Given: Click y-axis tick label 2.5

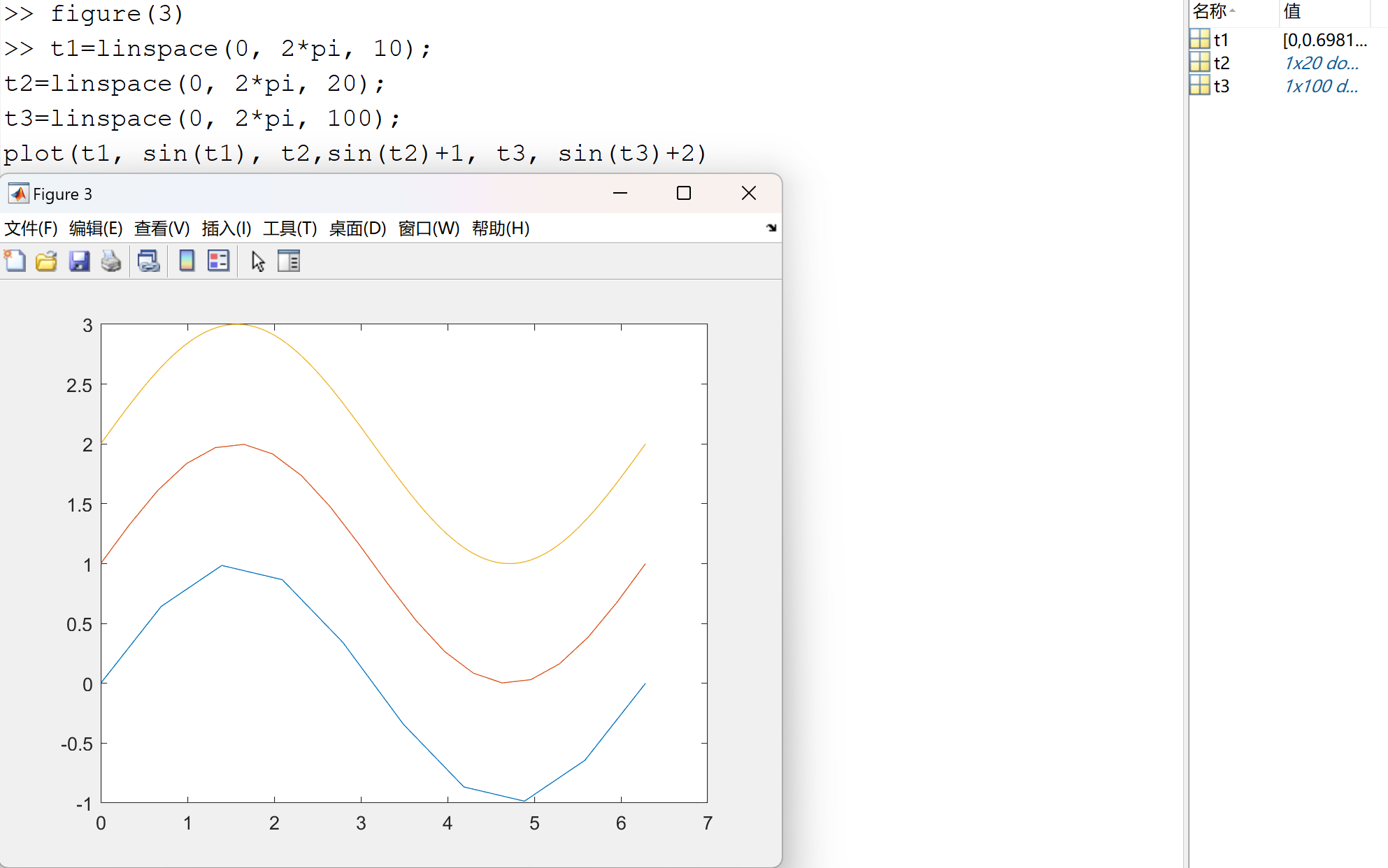Looking at the screenshot, I should coord(79,385).
